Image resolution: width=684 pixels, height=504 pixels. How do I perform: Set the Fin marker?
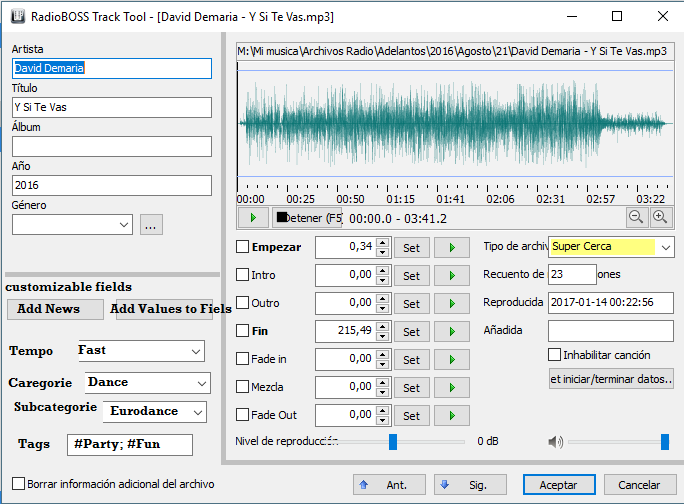click(x=411, y=332)
